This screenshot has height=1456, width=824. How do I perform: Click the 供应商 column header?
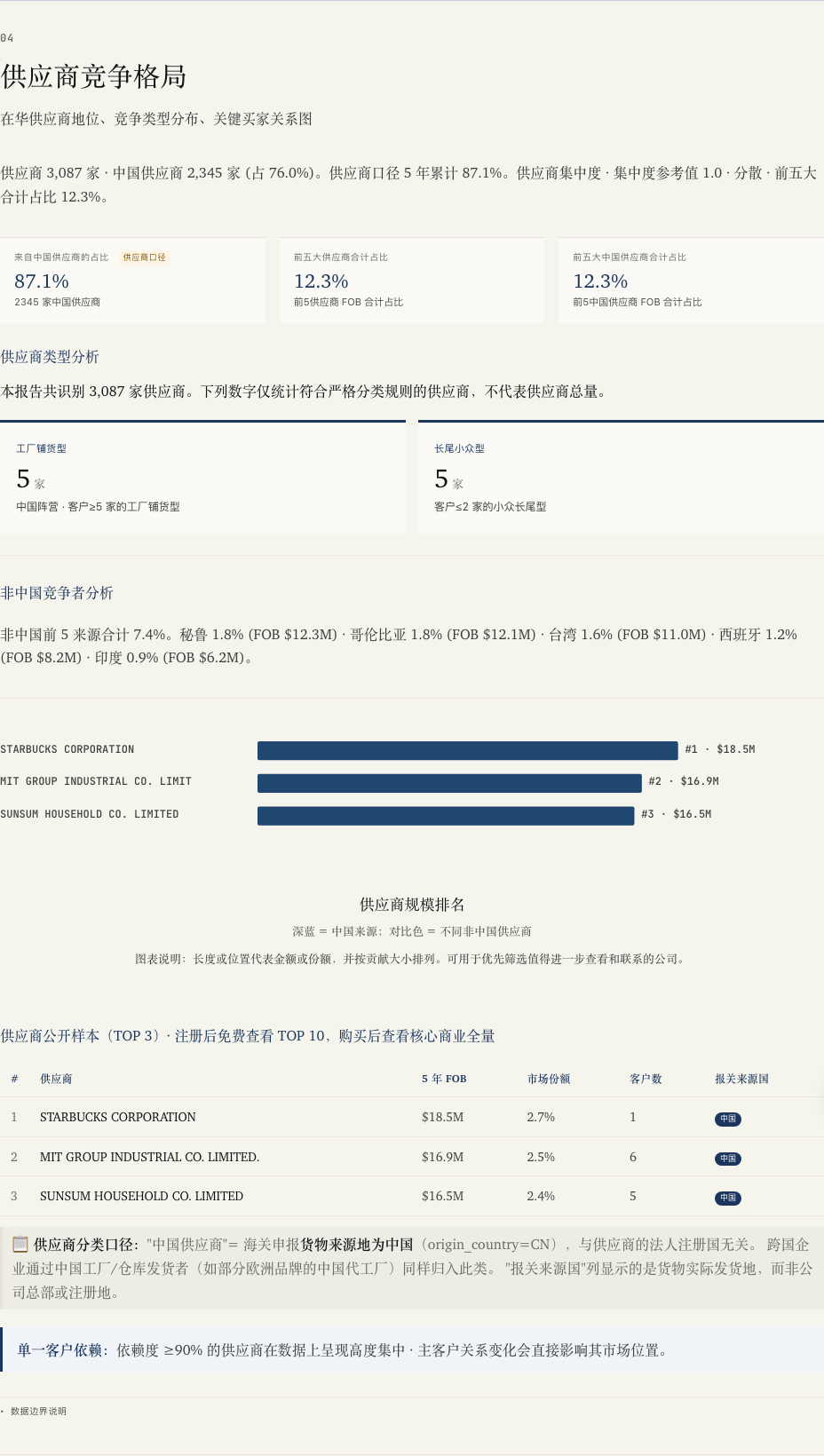pos(56,1079)
